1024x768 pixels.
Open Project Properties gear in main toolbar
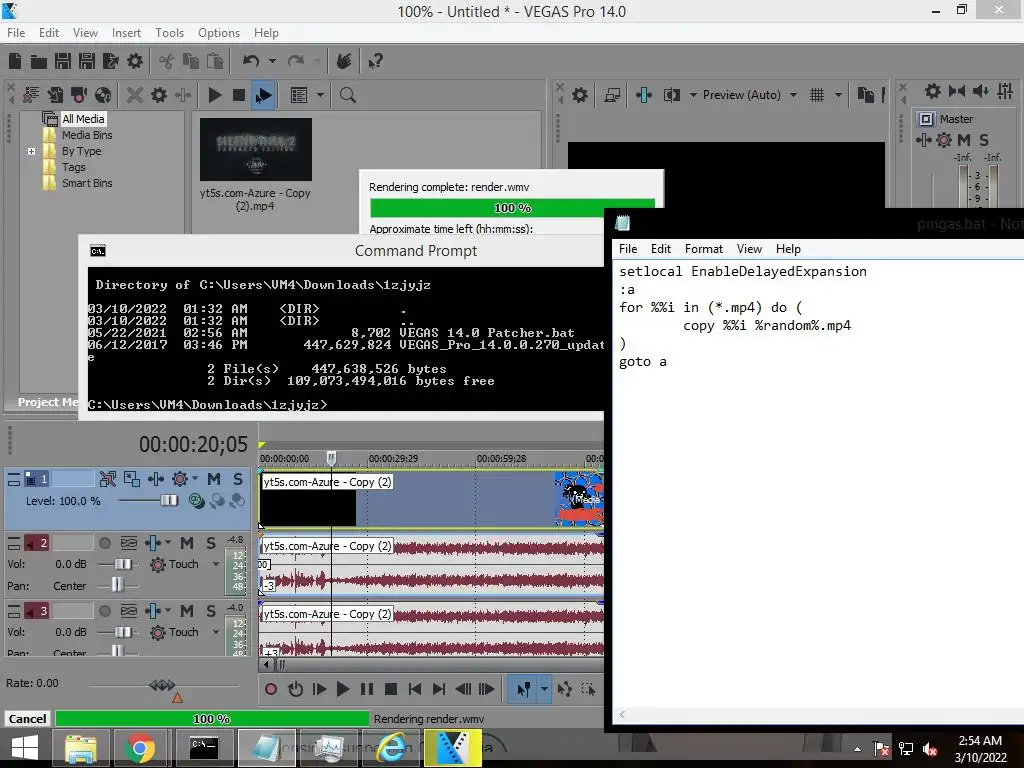[x=135, y=61]
